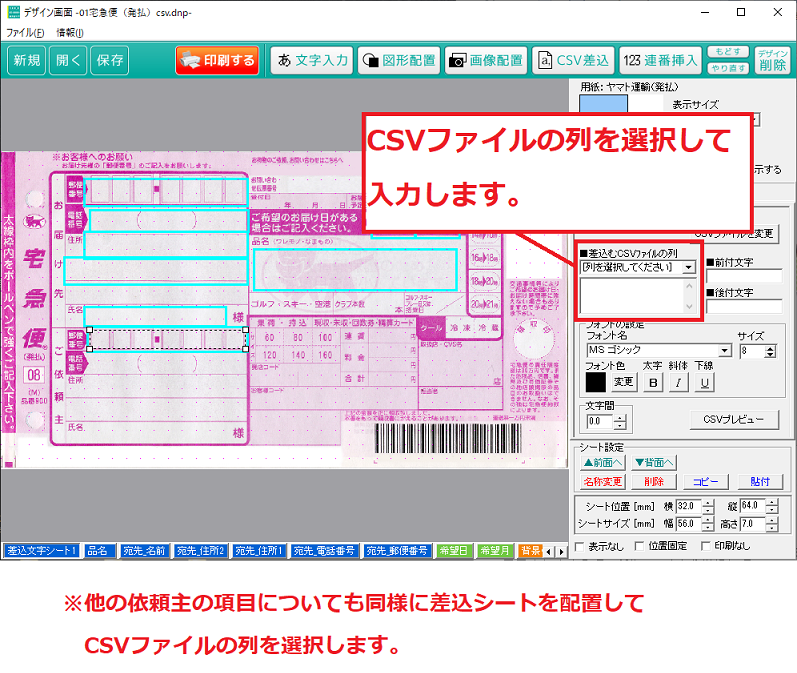This screenshot has height=673, width=797.
Task: Click the 新規 (New) toolbar button
Action: click(x=27, y=60)
